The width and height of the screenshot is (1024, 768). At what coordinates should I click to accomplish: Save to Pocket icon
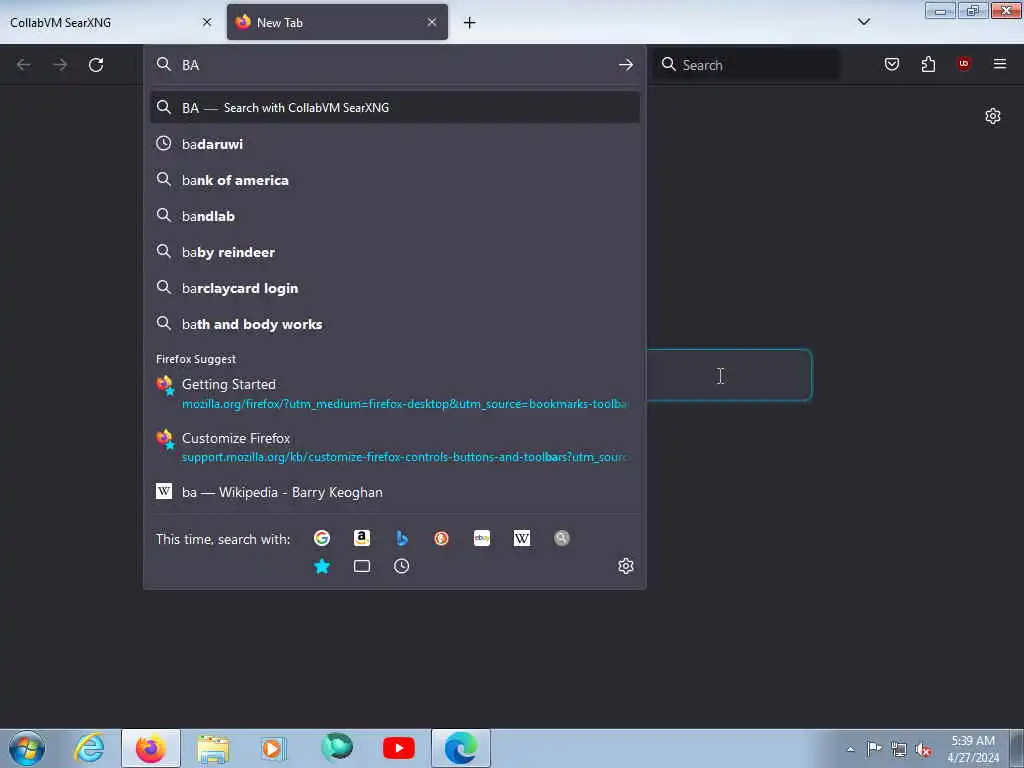click(892, 64)
